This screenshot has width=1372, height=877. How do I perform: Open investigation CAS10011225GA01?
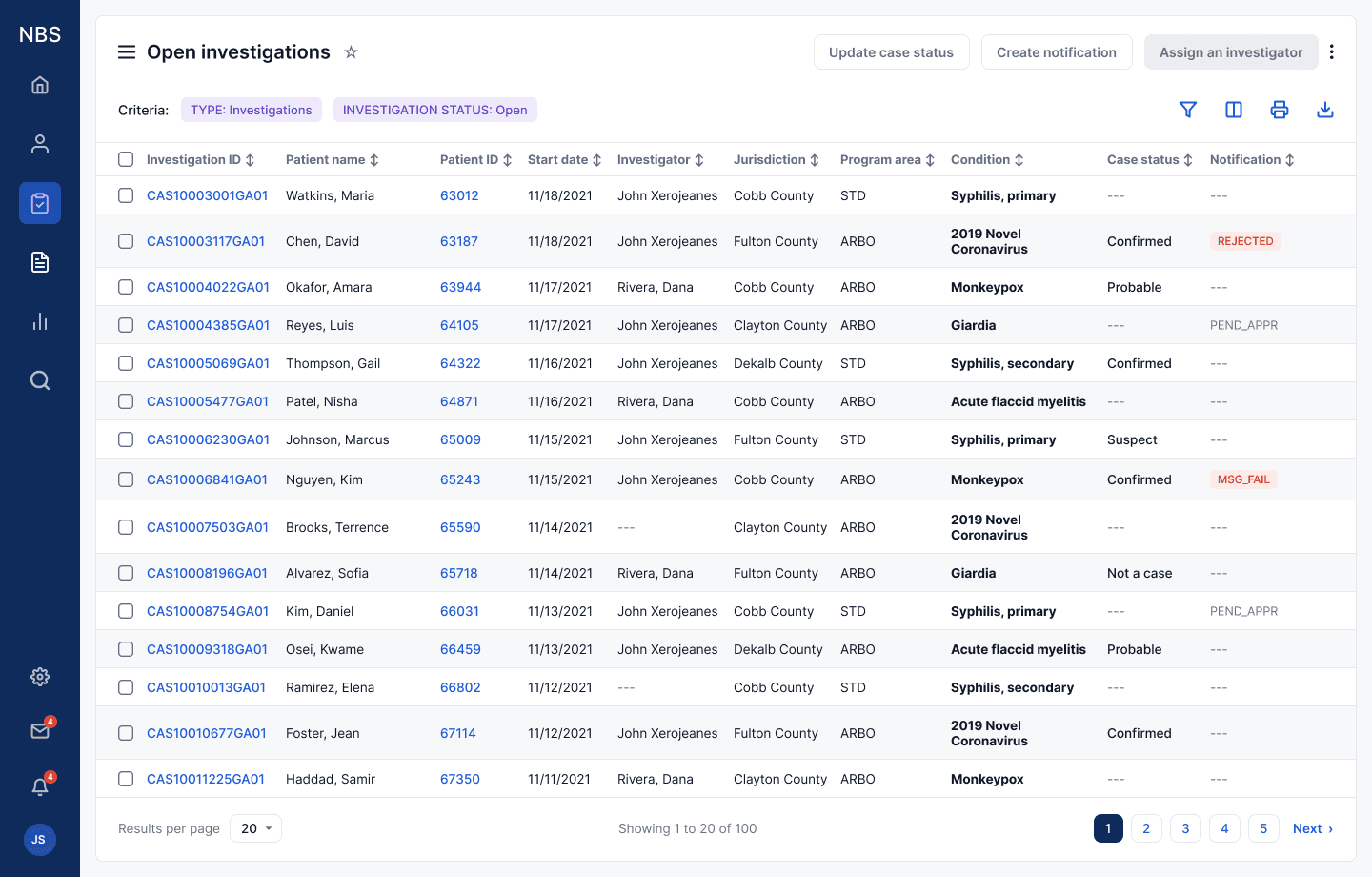tap(206, 779)
